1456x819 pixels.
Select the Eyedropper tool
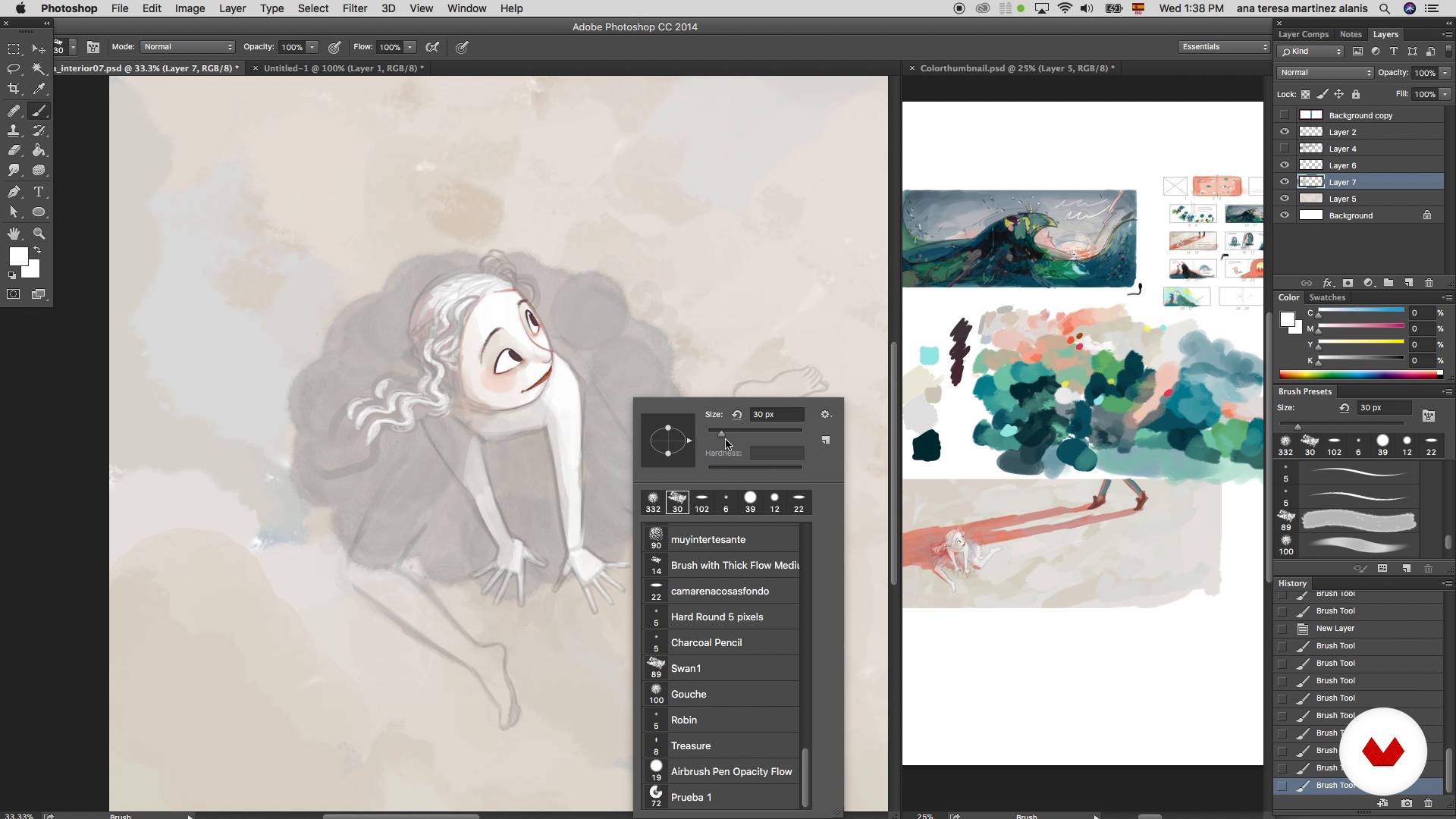[39, 89]
